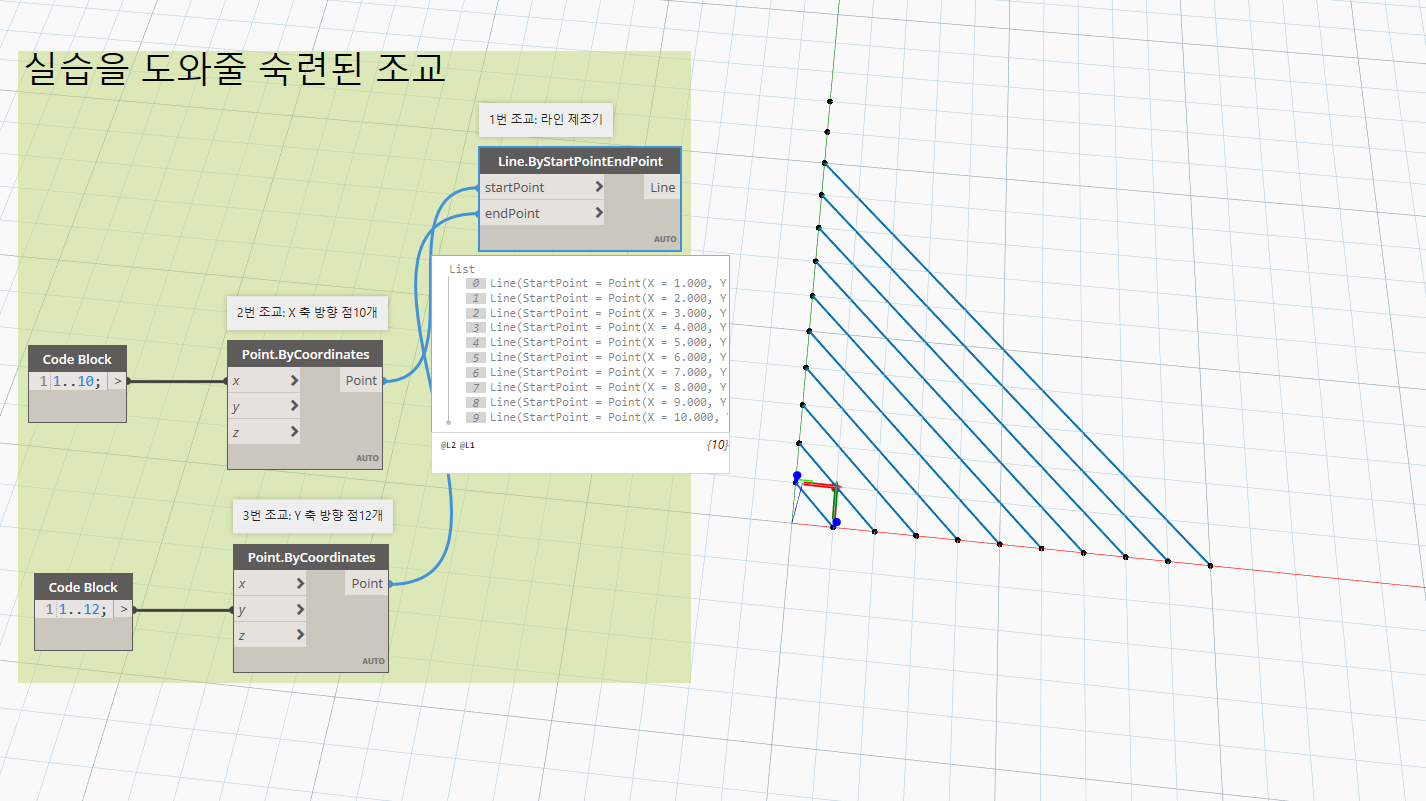The width and height of the screenshot is (1426, 801).
Task: Click the startPoint input port label
Action: (x=514, y=187)
